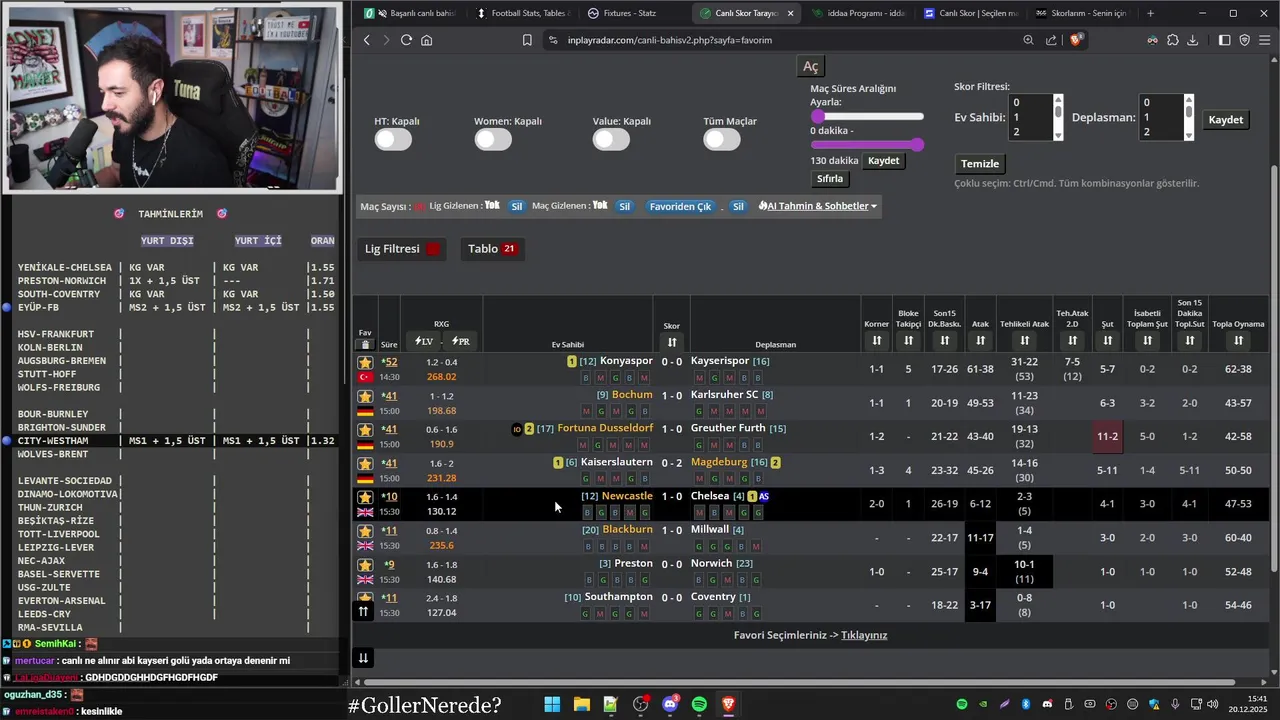Screen dimensions: 1280x720
Task: Click Kaydet next to 130 dakika
Action: click(x=883, y=161)
